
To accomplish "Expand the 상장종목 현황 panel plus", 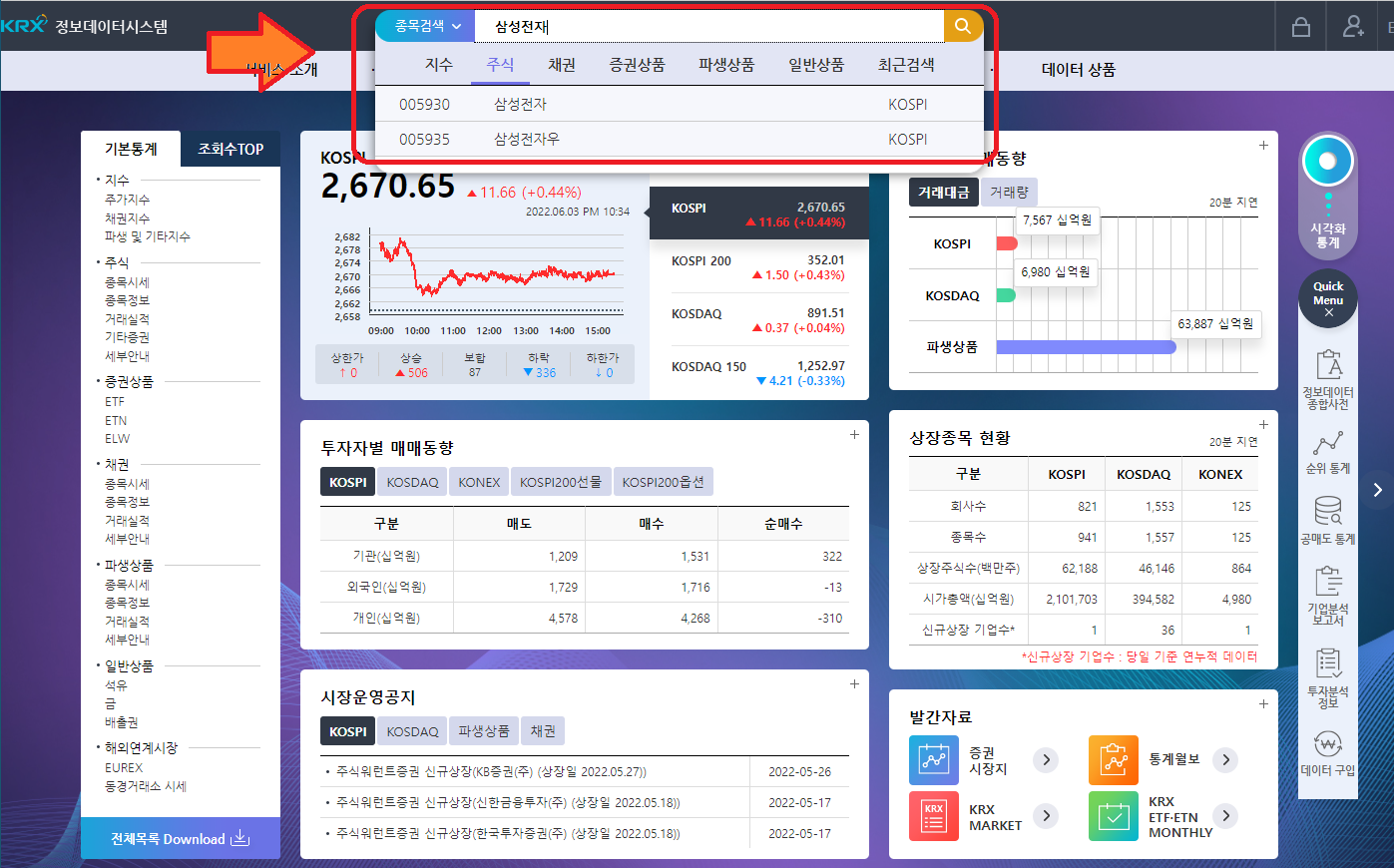I will point(1263,424).
